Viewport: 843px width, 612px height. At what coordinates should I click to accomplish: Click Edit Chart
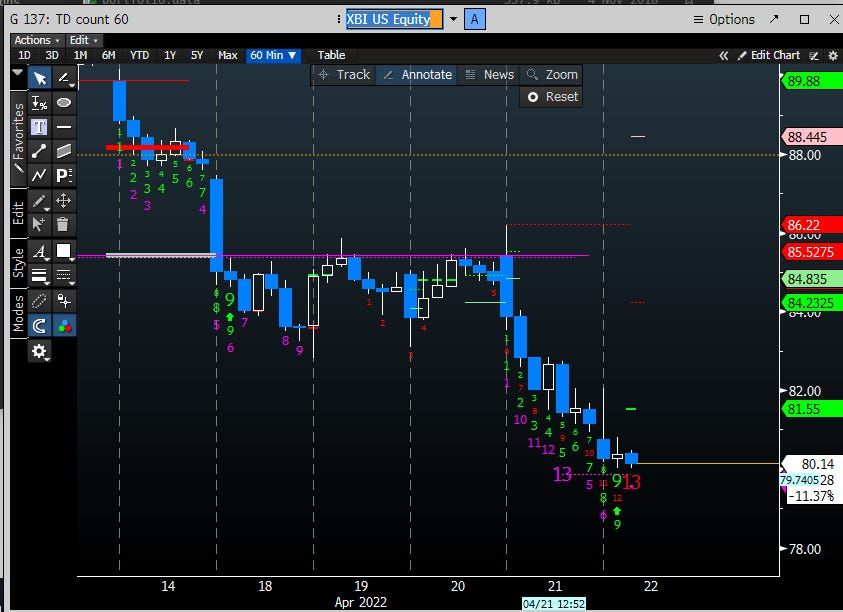tap(769, 55)
